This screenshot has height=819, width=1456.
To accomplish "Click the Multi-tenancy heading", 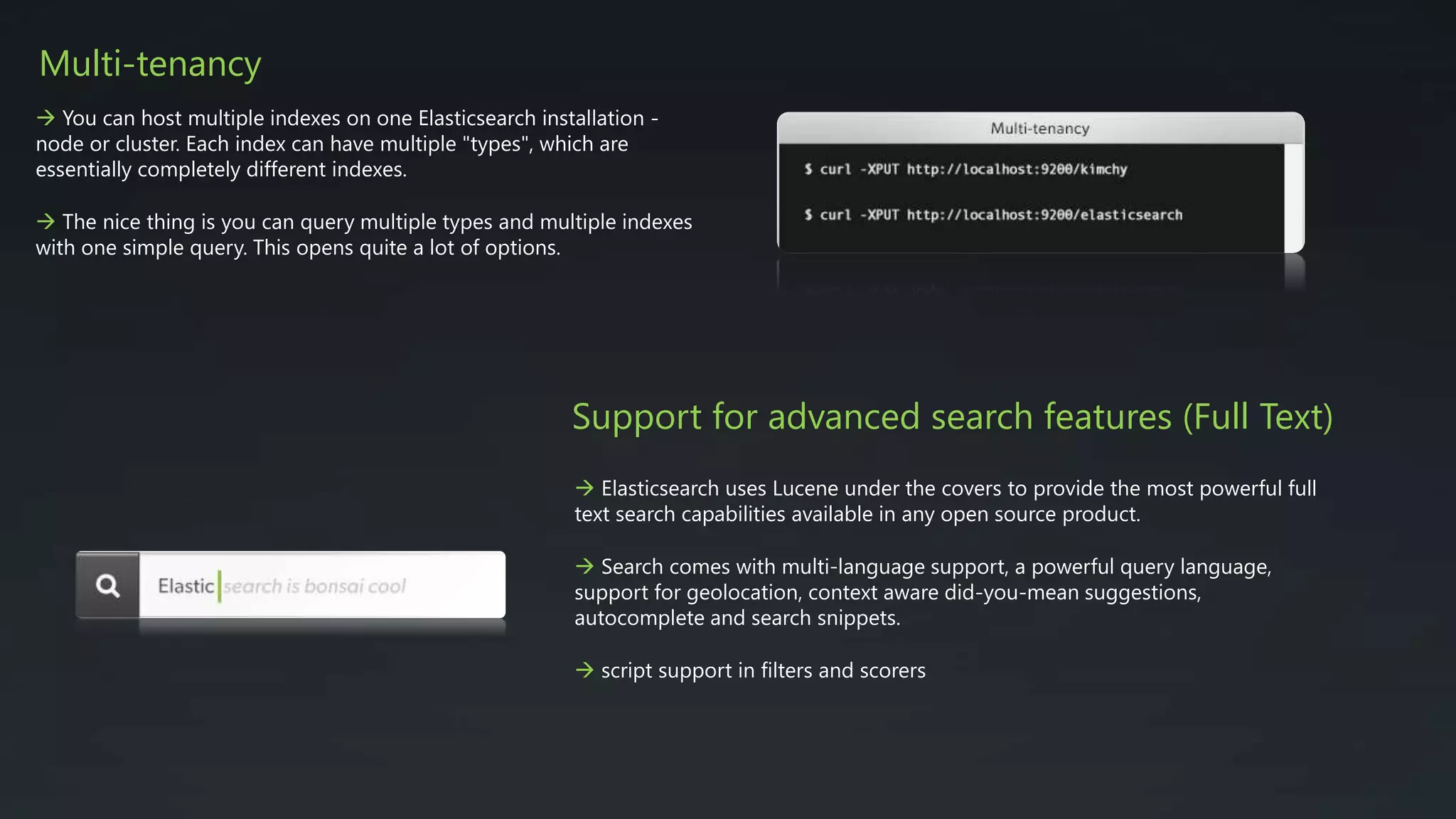I will (150, 63).
